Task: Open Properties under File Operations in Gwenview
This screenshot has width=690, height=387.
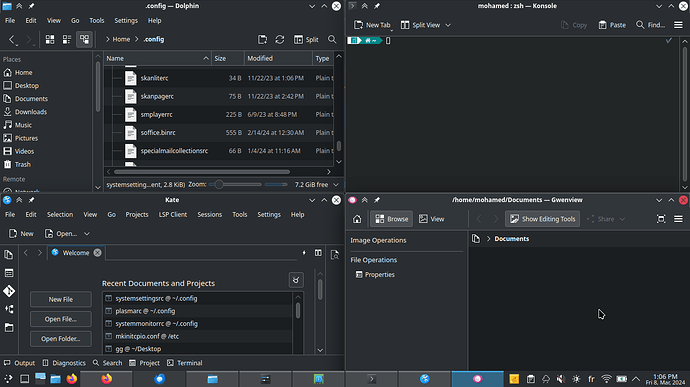Action: click(x=375, y=275)
